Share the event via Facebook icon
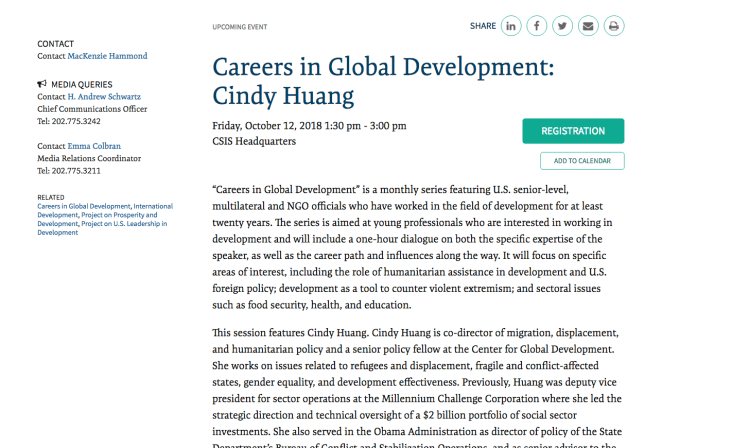This screenshot has width=749, height=448. click(537, 26)
